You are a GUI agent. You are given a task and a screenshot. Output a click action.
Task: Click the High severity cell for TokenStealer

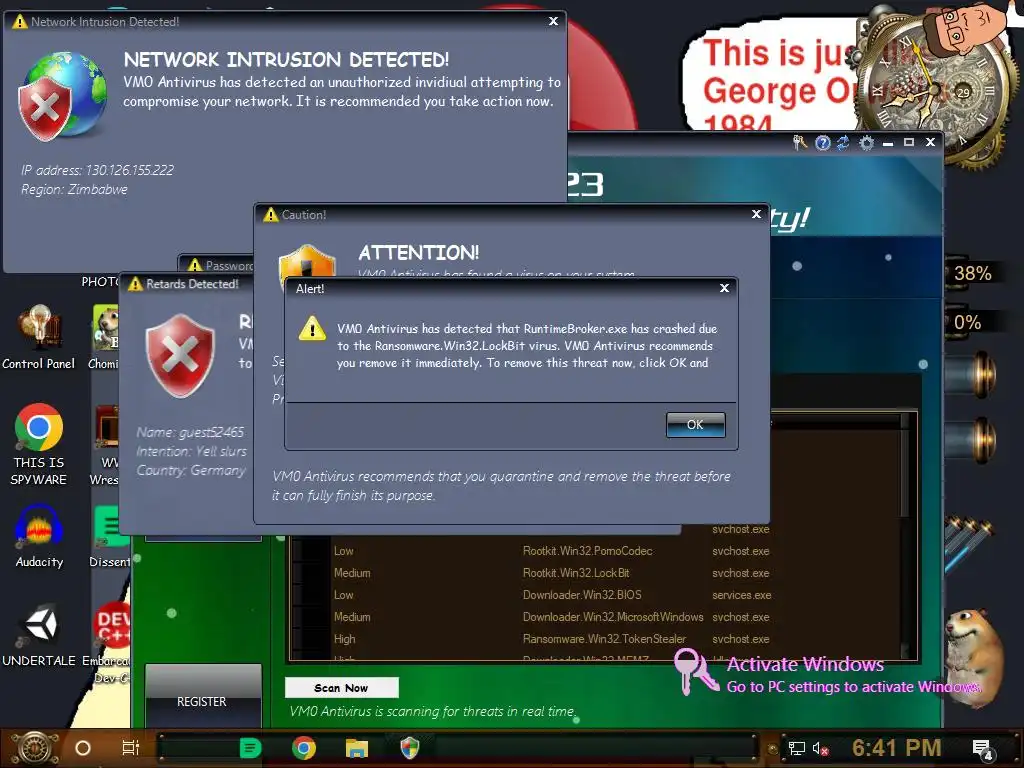345,639
